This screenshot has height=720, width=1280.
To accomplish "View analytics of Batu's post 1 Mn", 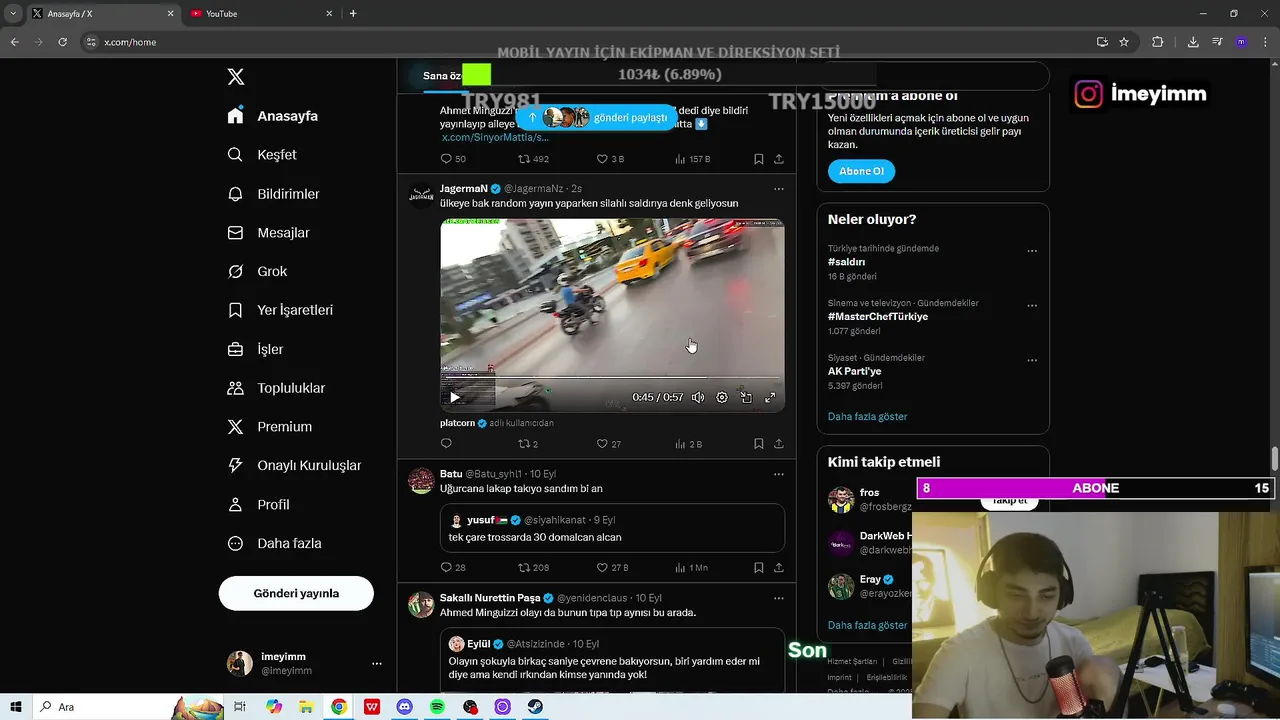I will pyautogui.click(x=691, y=567).
